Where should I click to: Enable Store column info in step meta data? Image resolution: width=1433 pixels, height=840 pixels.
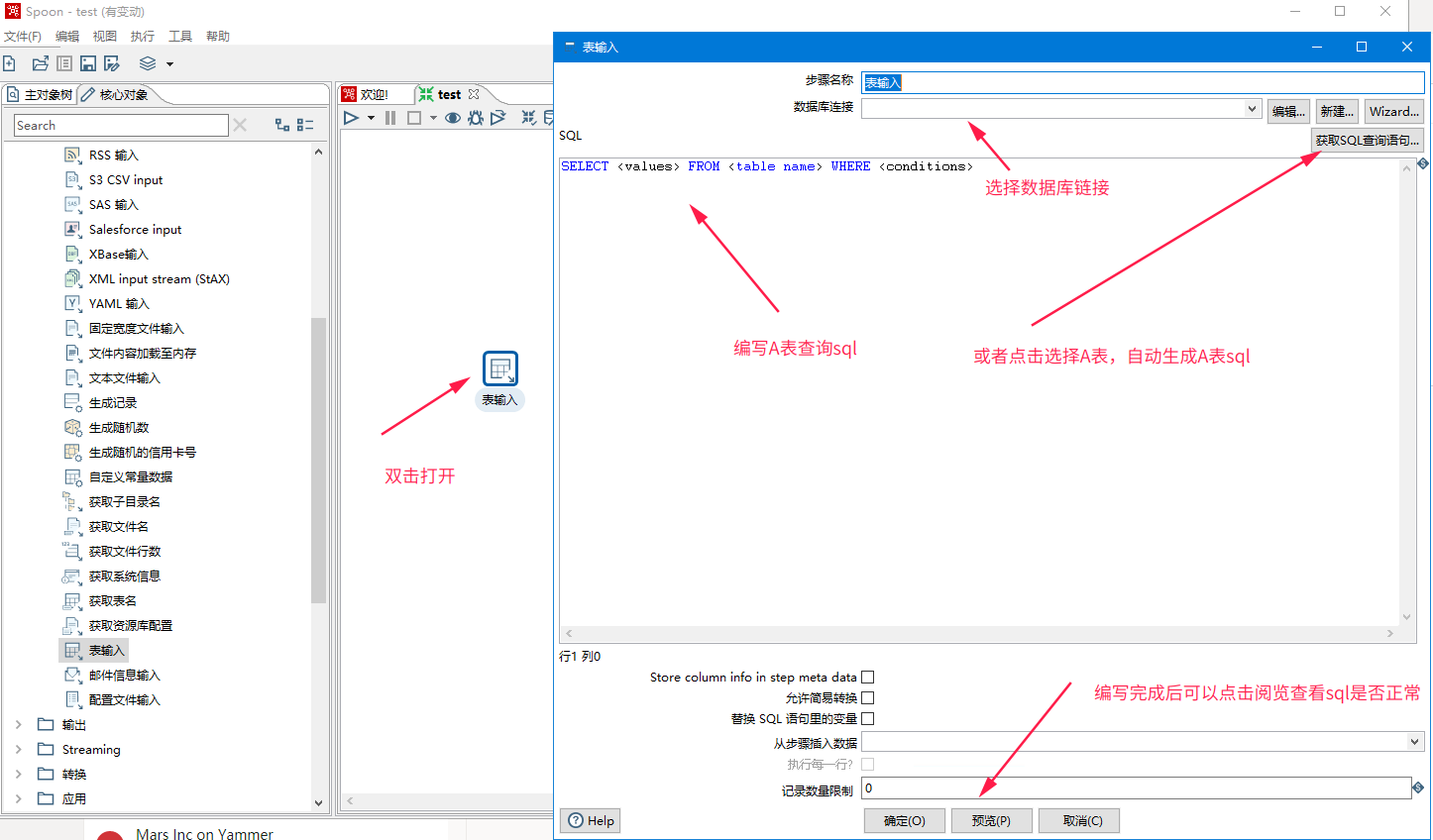coord(868,677)
